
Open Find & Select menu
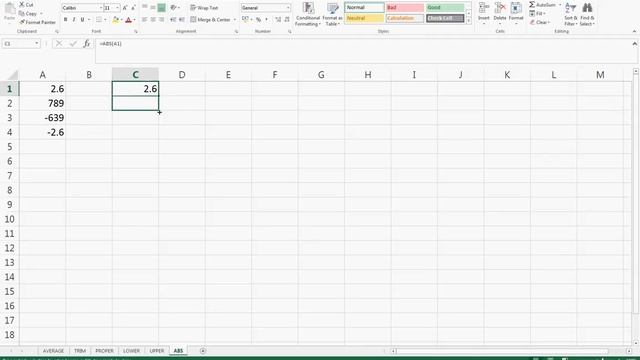click(x=587, y=14)
